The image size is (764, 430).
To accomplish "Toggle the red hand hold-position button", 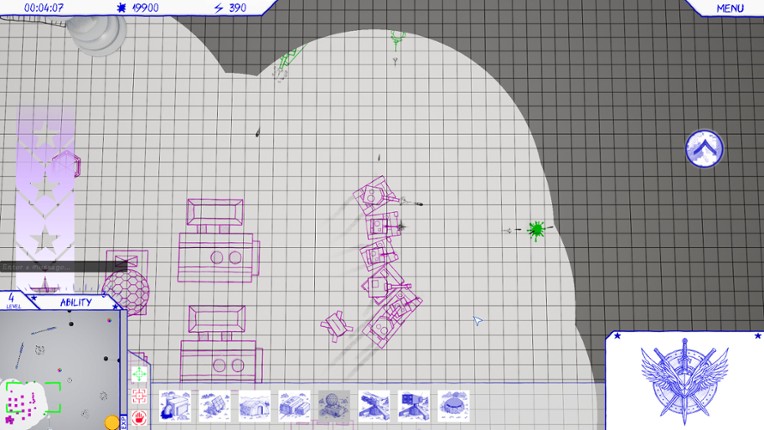I will (140, 417).
